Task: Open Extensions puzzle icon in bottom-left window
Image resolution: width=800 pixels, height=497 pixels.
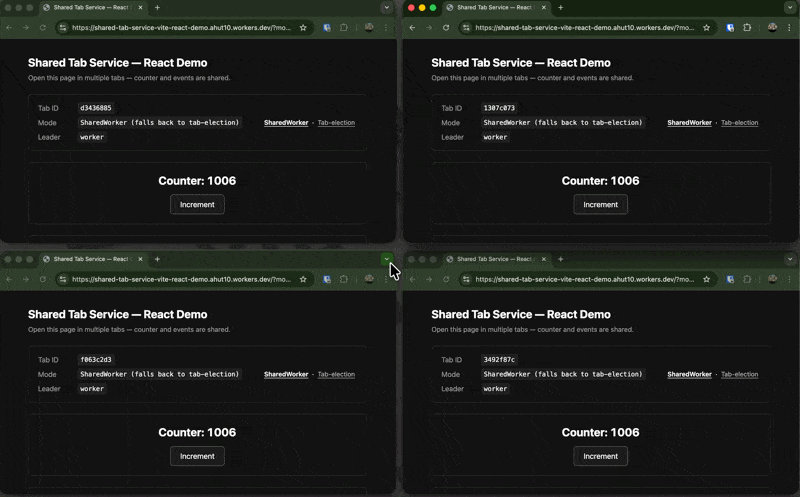Action: tap(344, 279)
